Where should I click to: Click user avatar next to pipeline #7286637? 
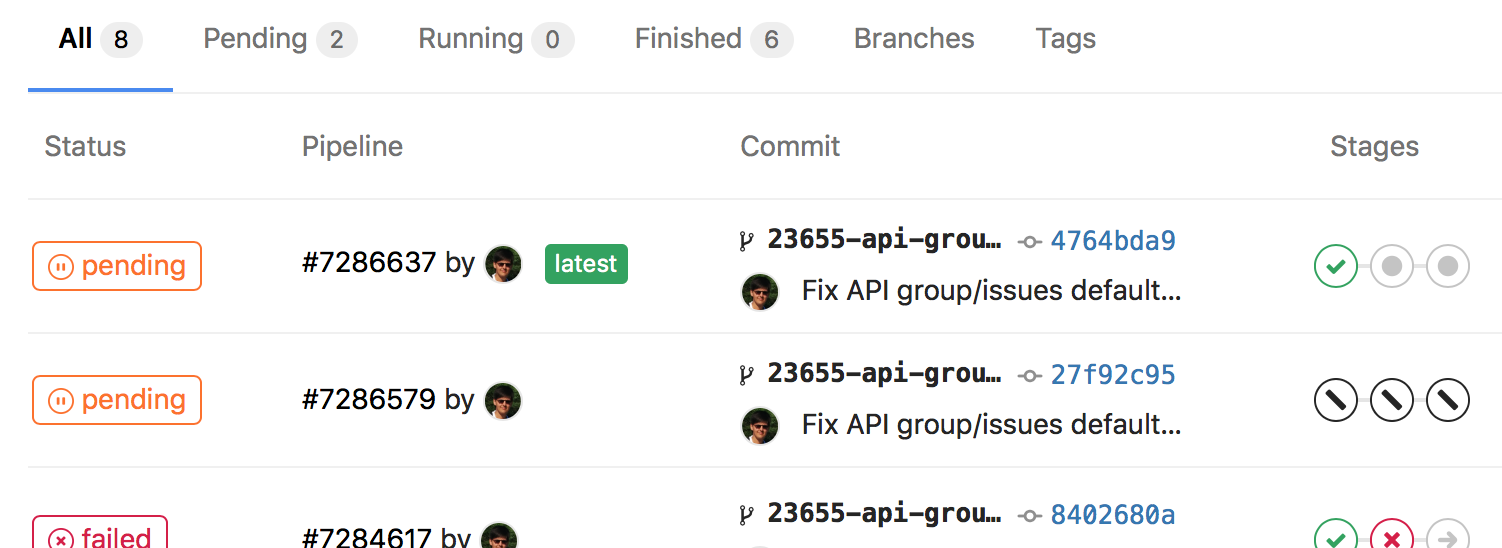[503, 264]
